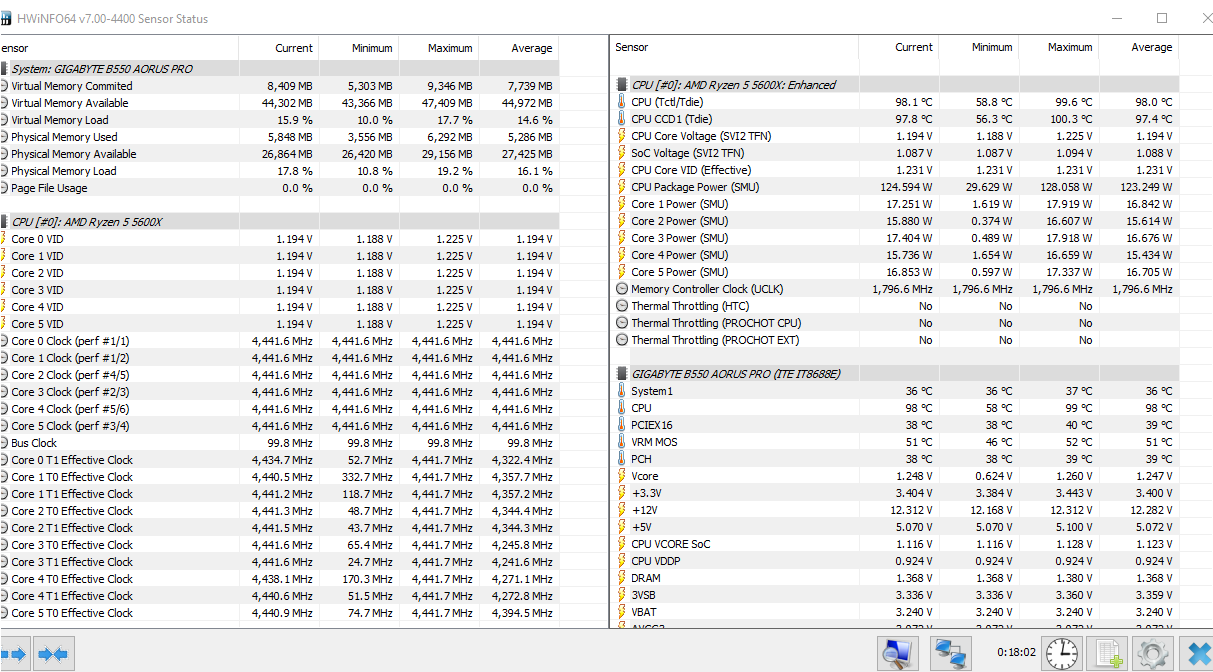Click thermometer icon beside PCH
Viewport: 1213px width, 672px height.
click(x=622, y=459)
